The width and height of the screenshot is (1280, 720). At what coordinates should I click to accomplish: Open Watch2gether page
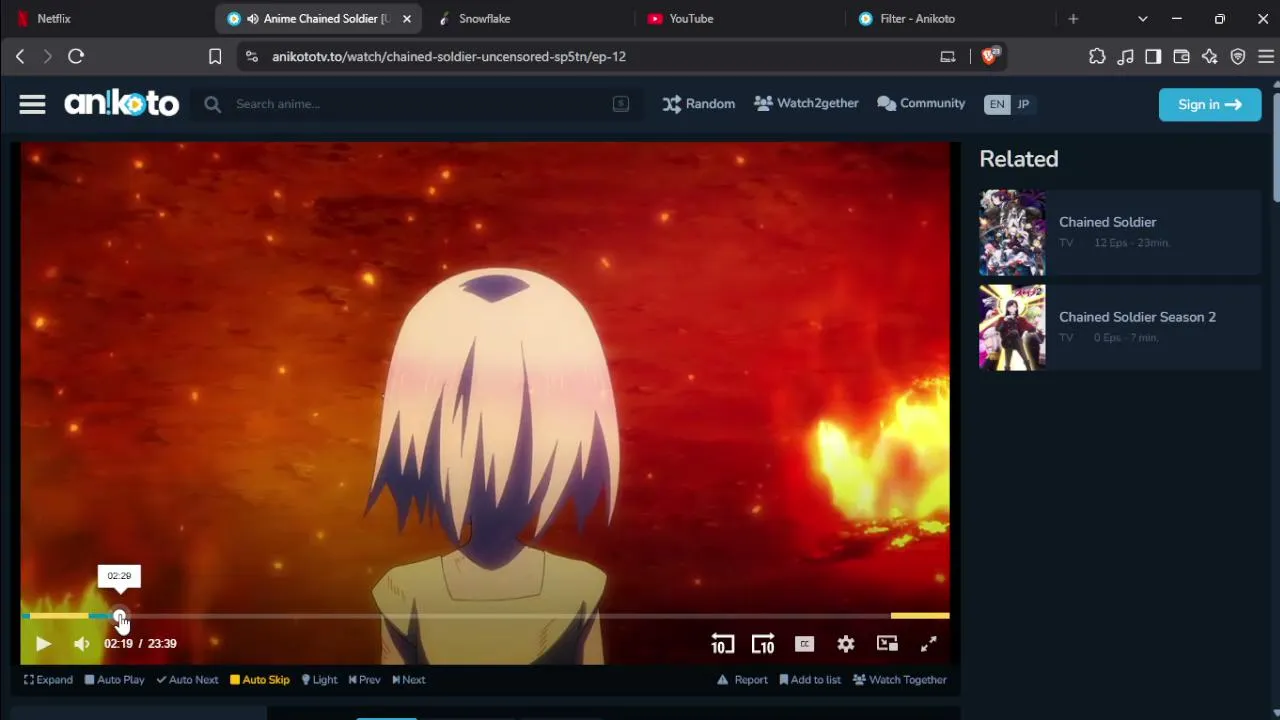coord(806,103)
